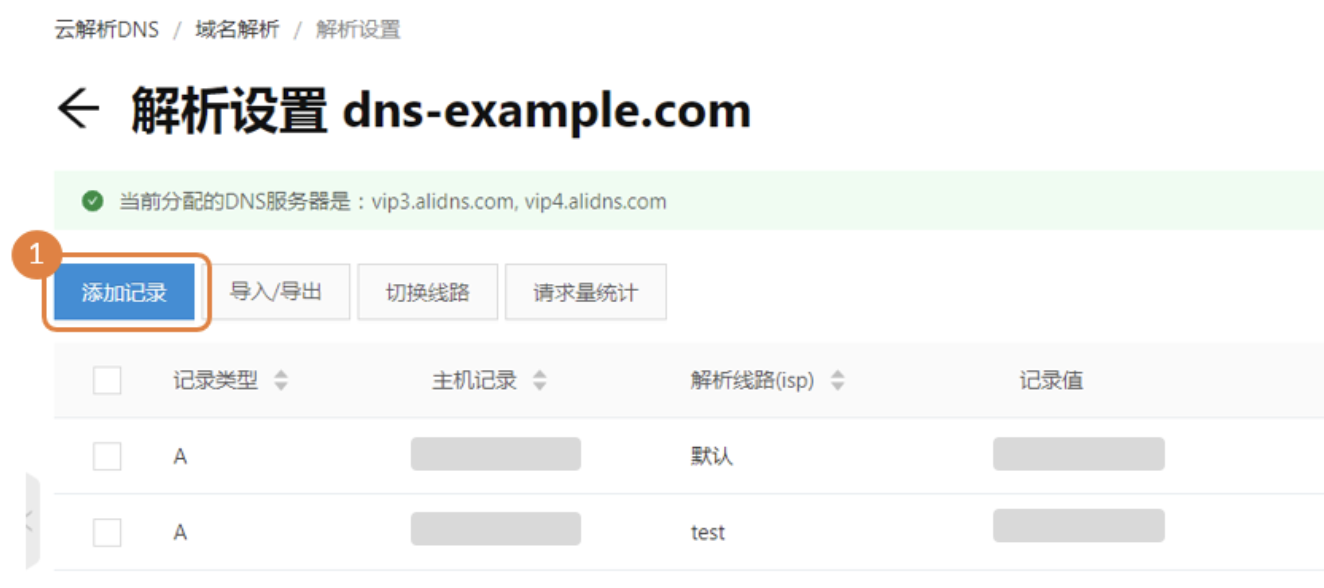The image size is (1324, 588).
Task: Click the back arrow beside 解析设置
Action: pos(78,109)
